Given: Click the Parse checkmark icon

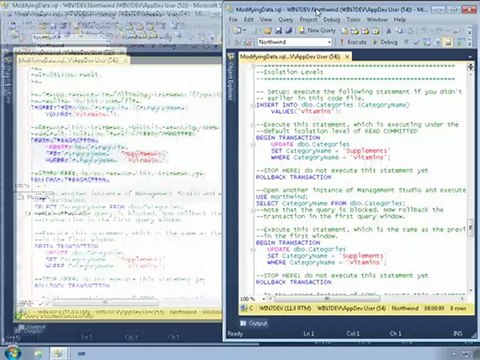Looking at the screenshot, I should tap(416, 42).
